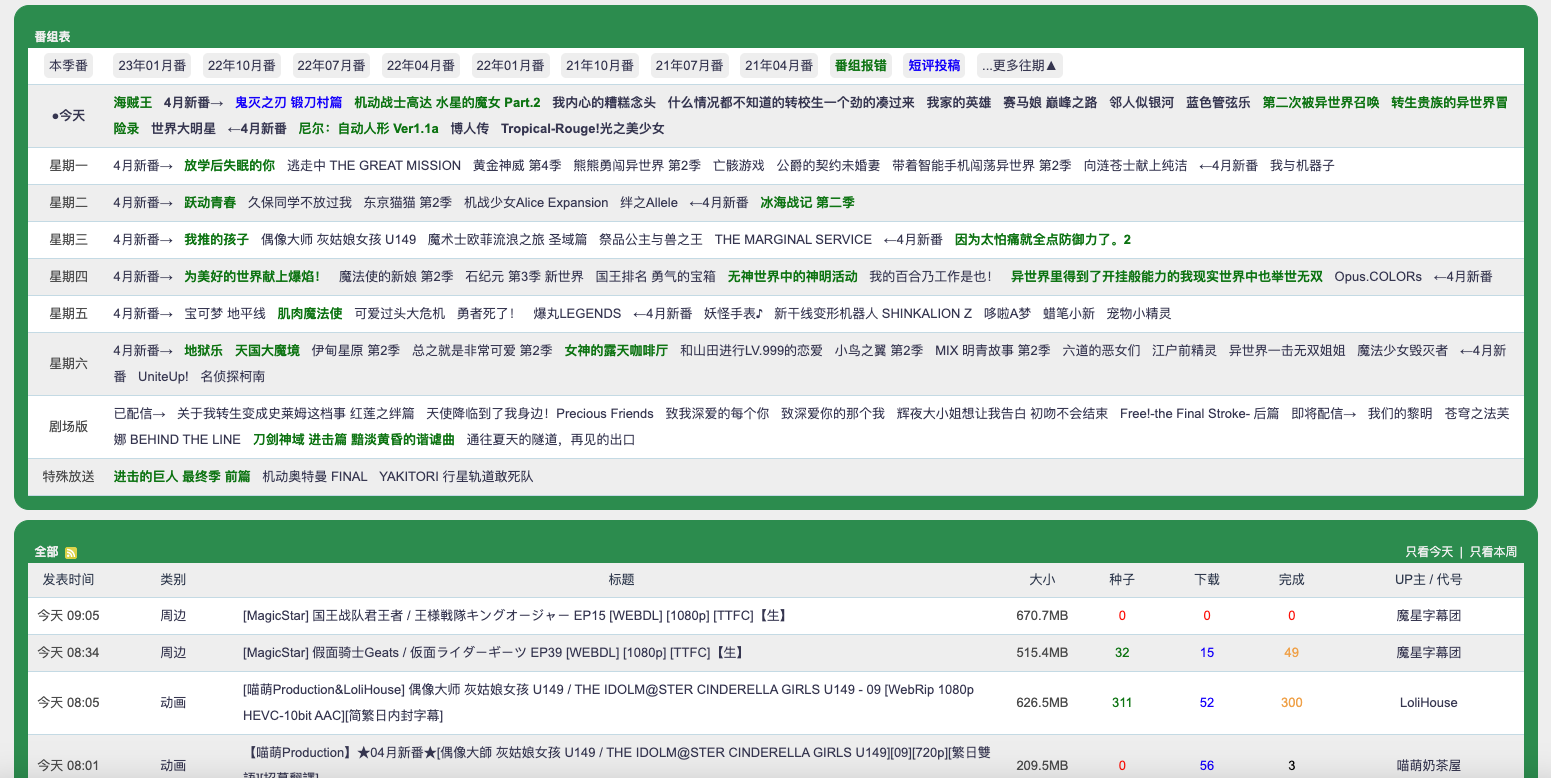Open 宝可梦 地平线 in Friday row
Viewport: 1551px width, 778px height.
coord(225,314)
